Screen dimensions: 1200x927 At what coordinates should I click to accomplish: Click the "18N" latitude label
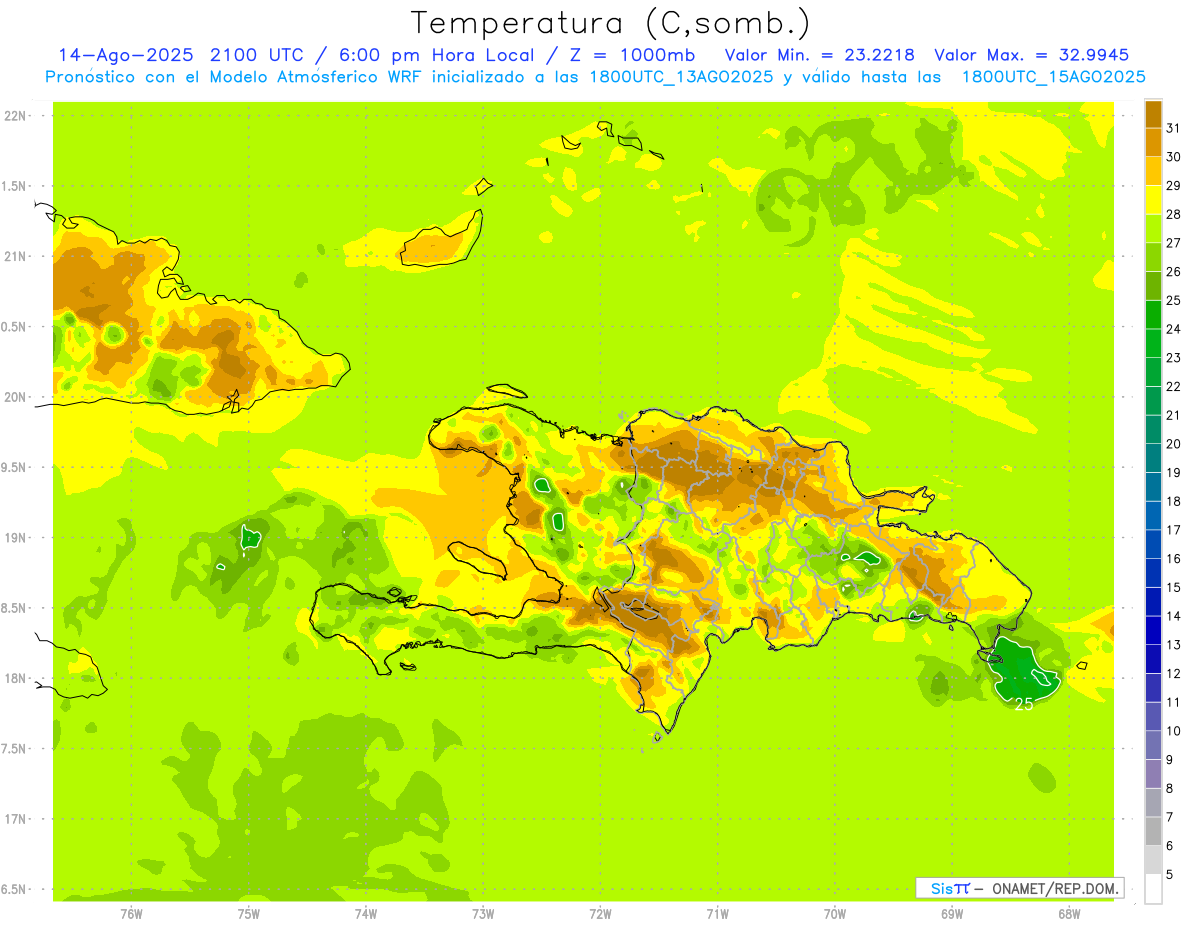(16, 678)
